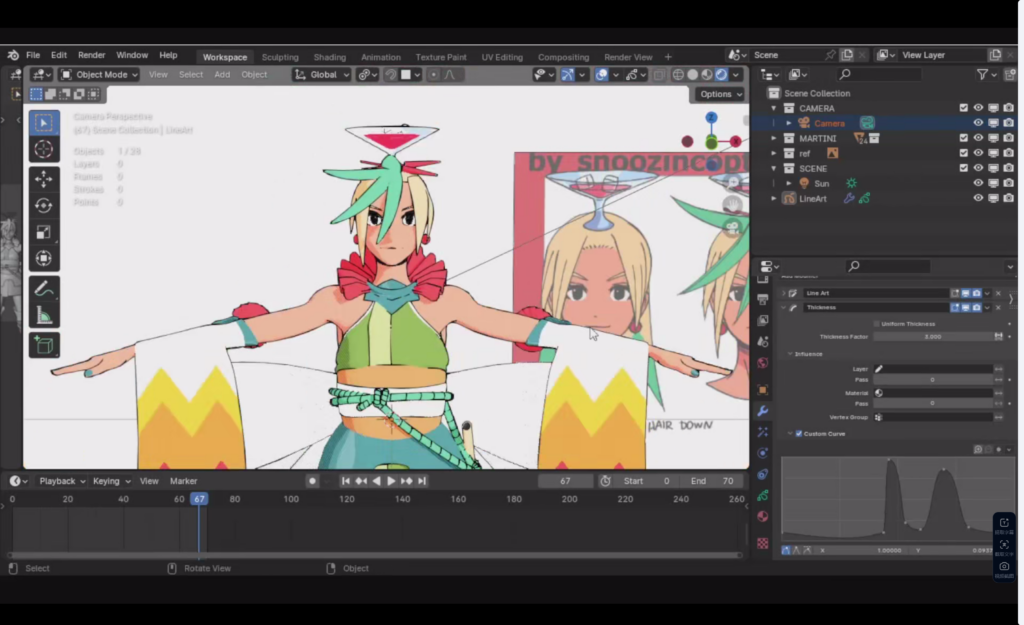Open the Physics properties tab
1024x625 pixels.
tap(762, 453)
